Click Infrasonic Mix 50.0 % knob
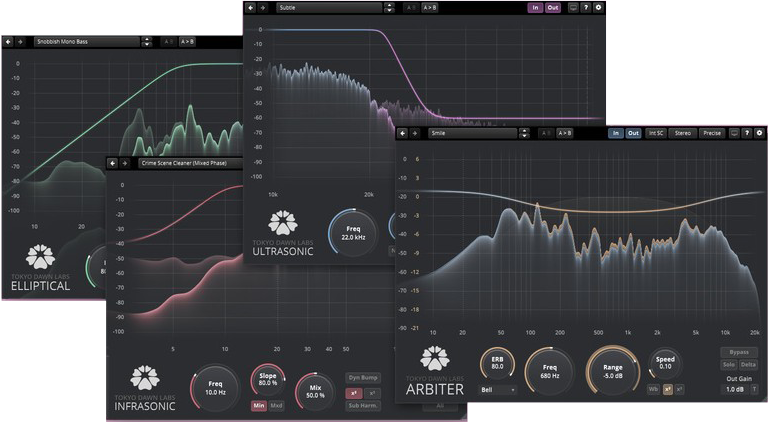The height and width of the screenshot is (422, 768). [x=315, y=392]
